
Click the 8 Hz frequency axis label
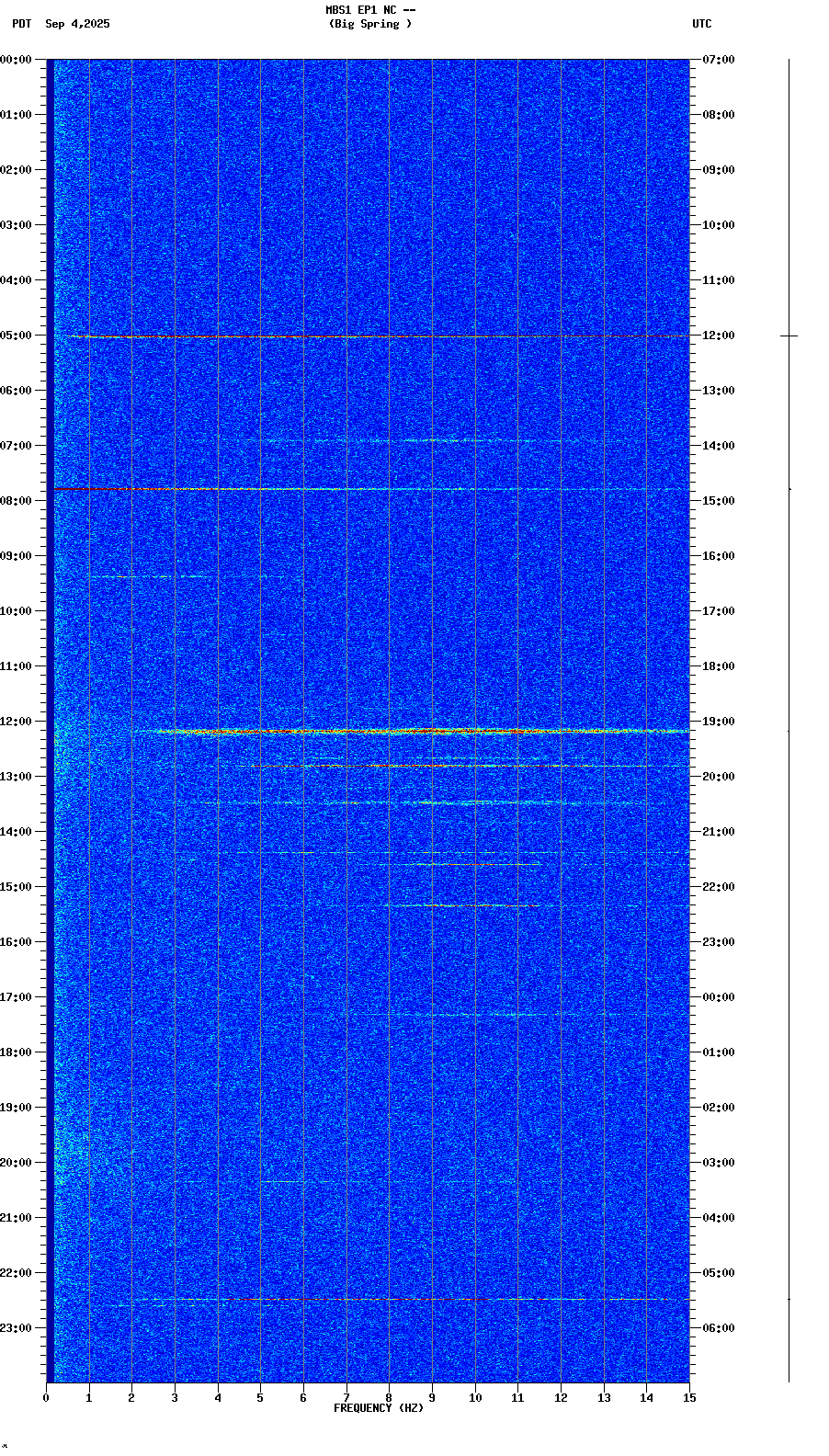click(389, 1398)
